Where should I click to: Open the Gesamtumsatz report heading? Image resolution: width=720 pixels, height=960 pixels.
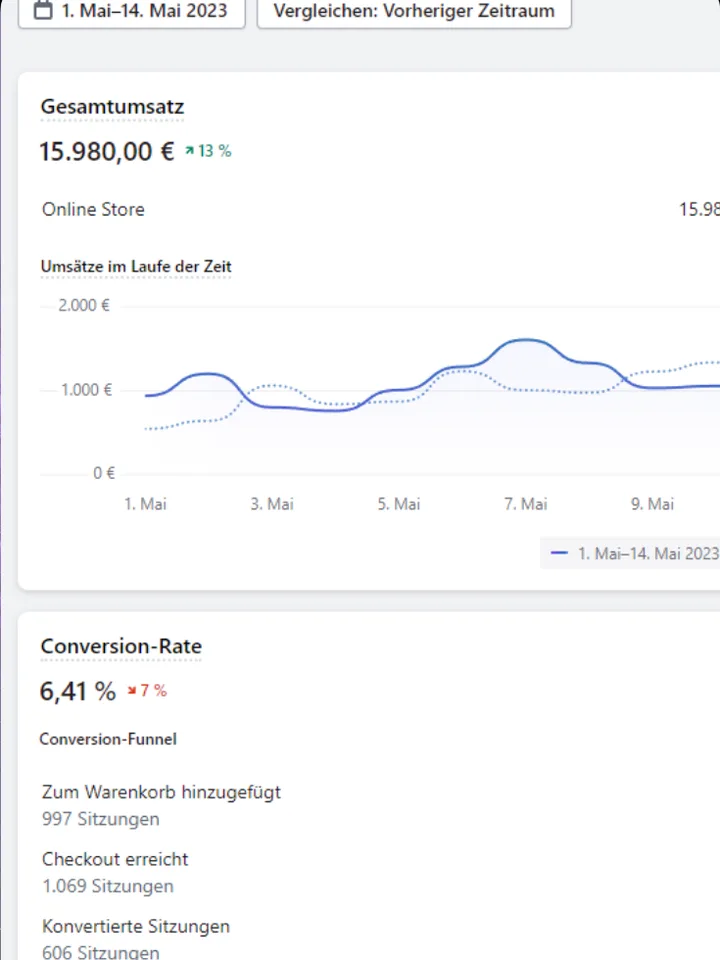(112, 107)
